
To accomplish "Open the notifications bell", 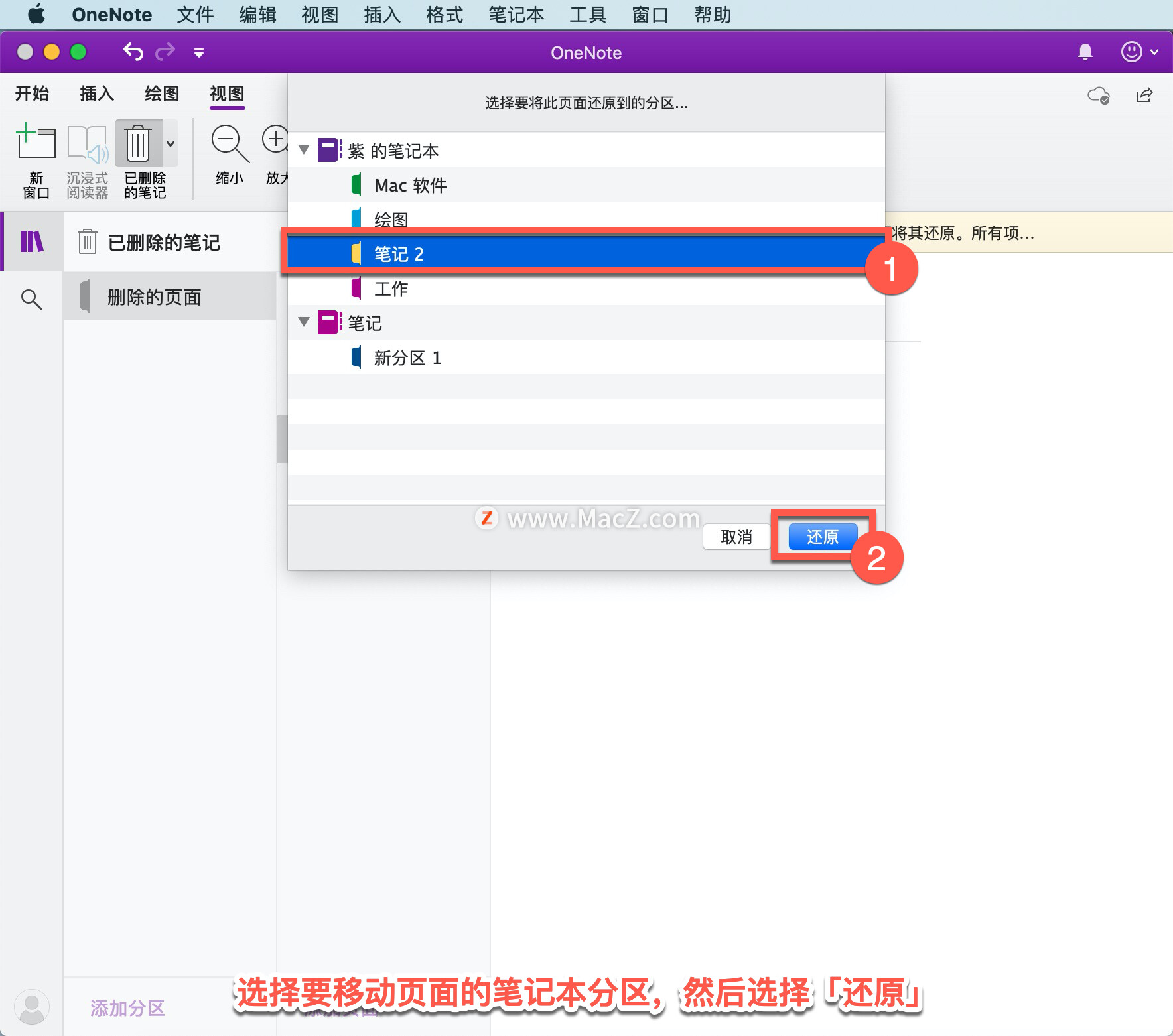I will point(1085,52).
